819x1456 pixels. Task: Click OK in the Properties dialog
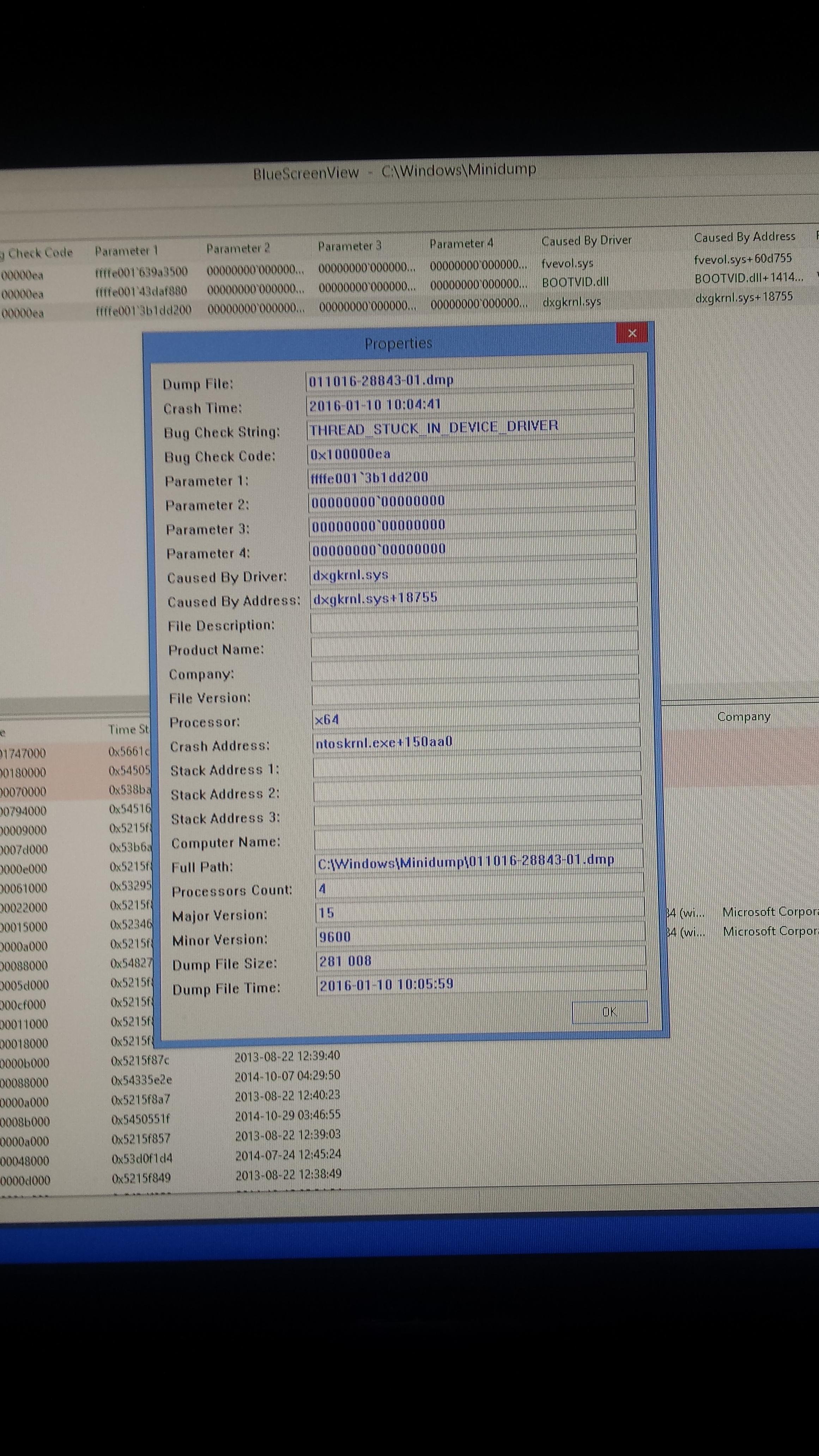pos(609,1012)
